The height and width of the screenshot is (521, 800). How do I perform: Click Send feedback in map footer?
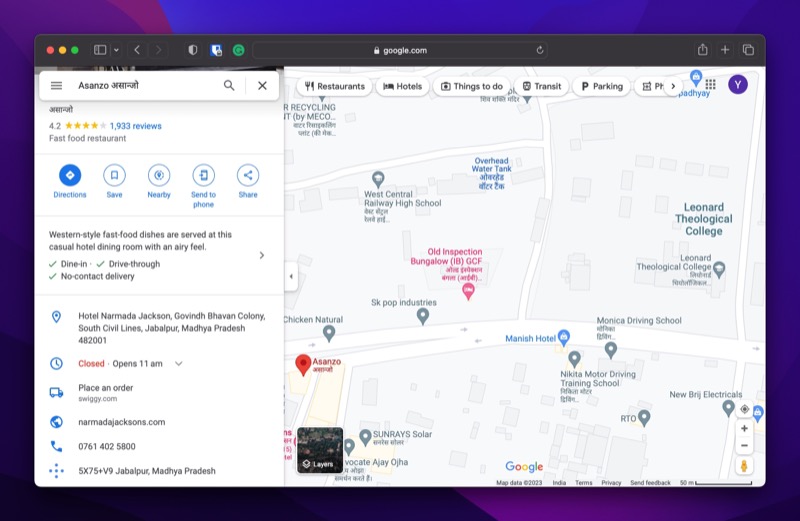click(650, 483)
